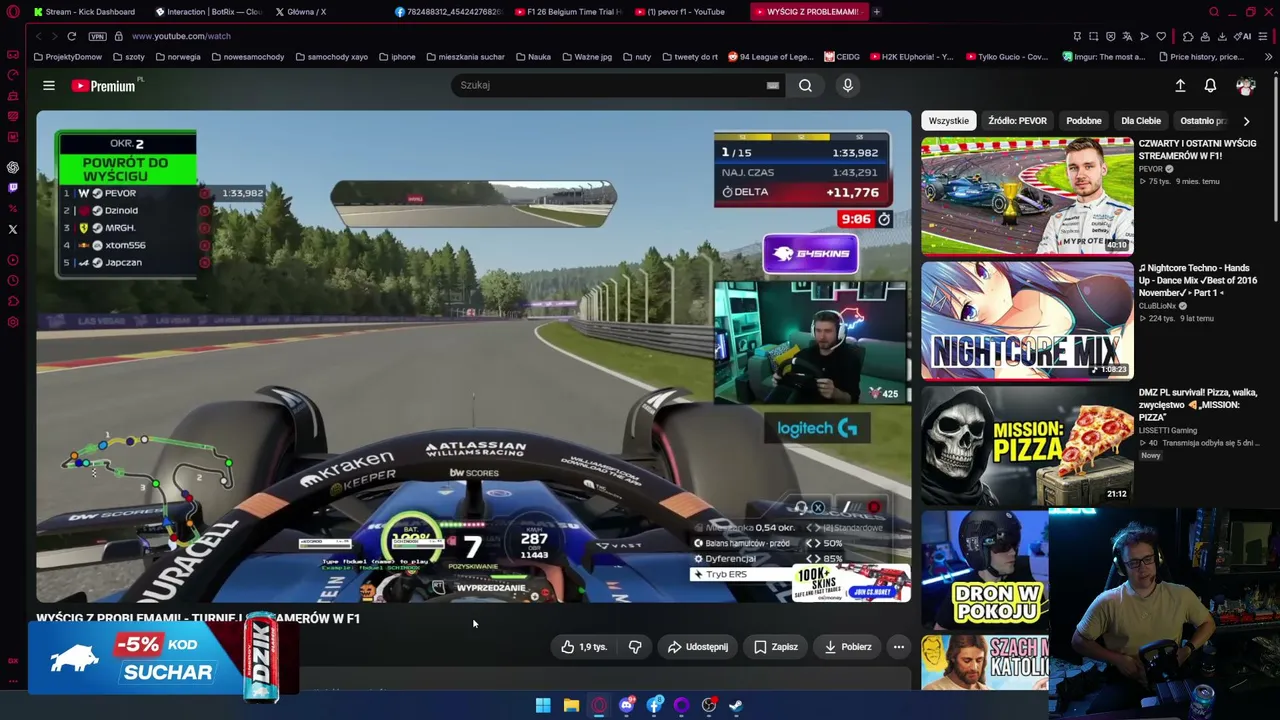Open Facebook app from the taskbar

pyautogui.click(x=655, y=705)
